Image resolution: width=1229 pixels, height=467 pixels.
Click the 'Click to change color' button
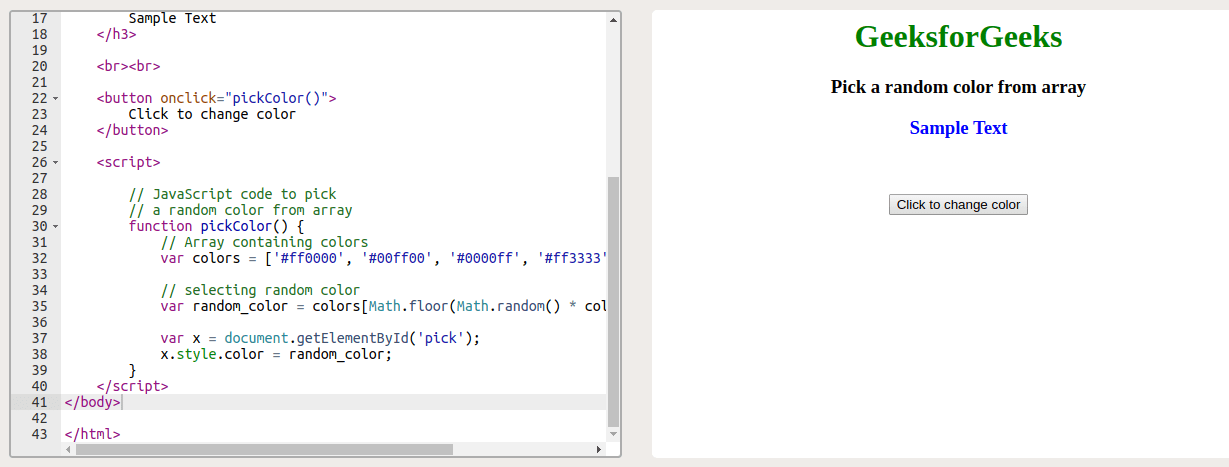click(958, 205)
